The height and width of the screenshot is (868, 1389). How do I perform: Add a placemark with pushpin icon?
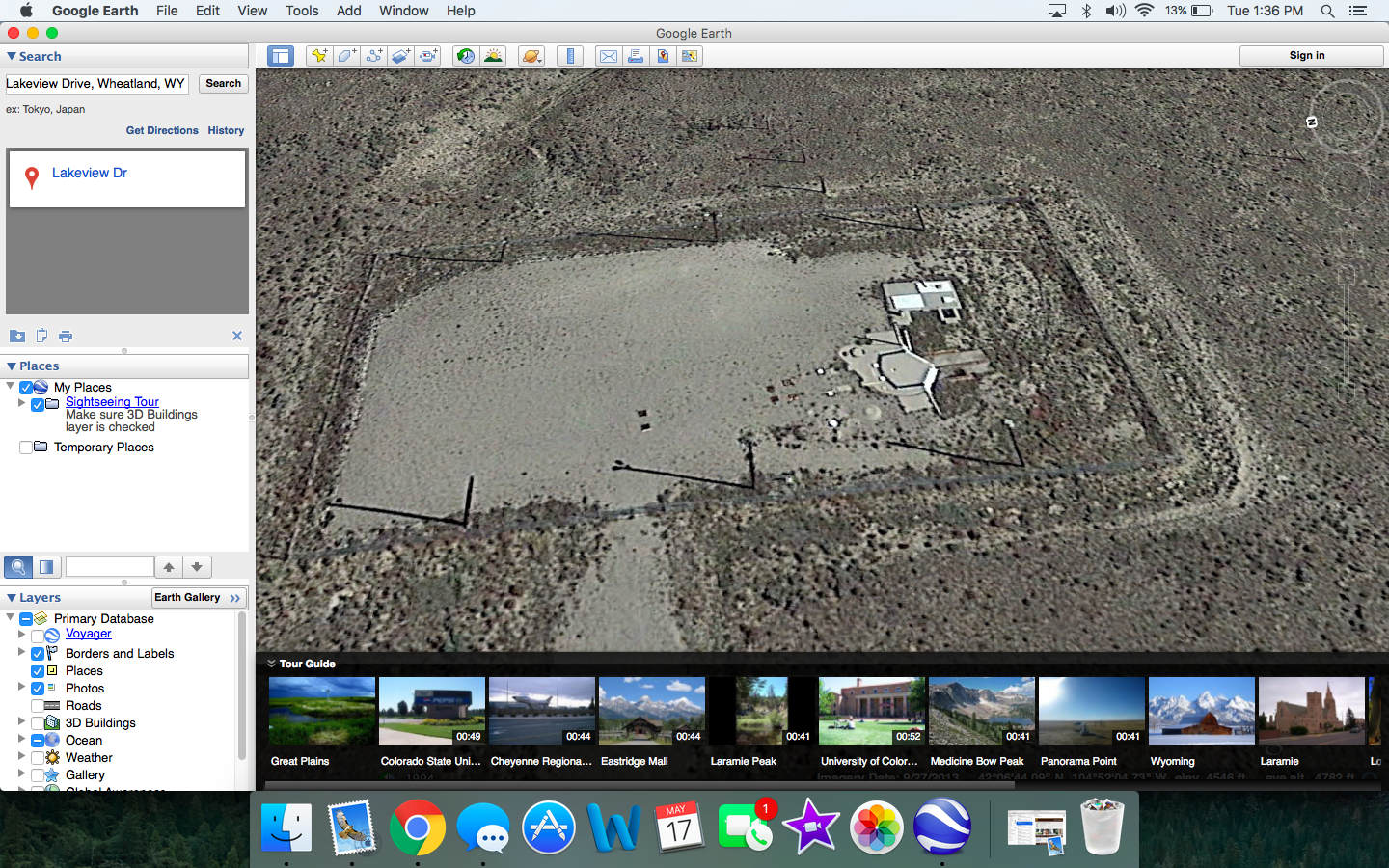coord(318,56)
